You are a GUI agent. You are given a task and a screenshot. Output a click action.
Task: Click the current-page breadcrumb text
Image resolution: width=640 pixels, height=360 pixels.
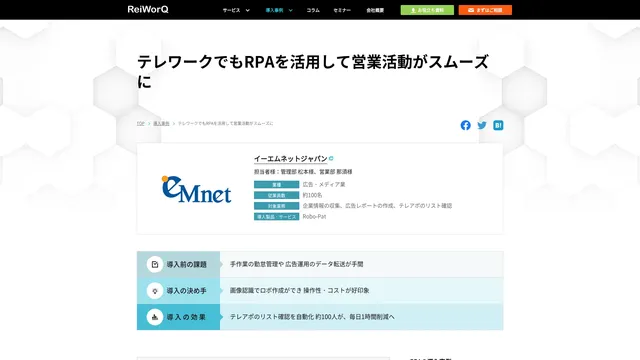(225, 123)
